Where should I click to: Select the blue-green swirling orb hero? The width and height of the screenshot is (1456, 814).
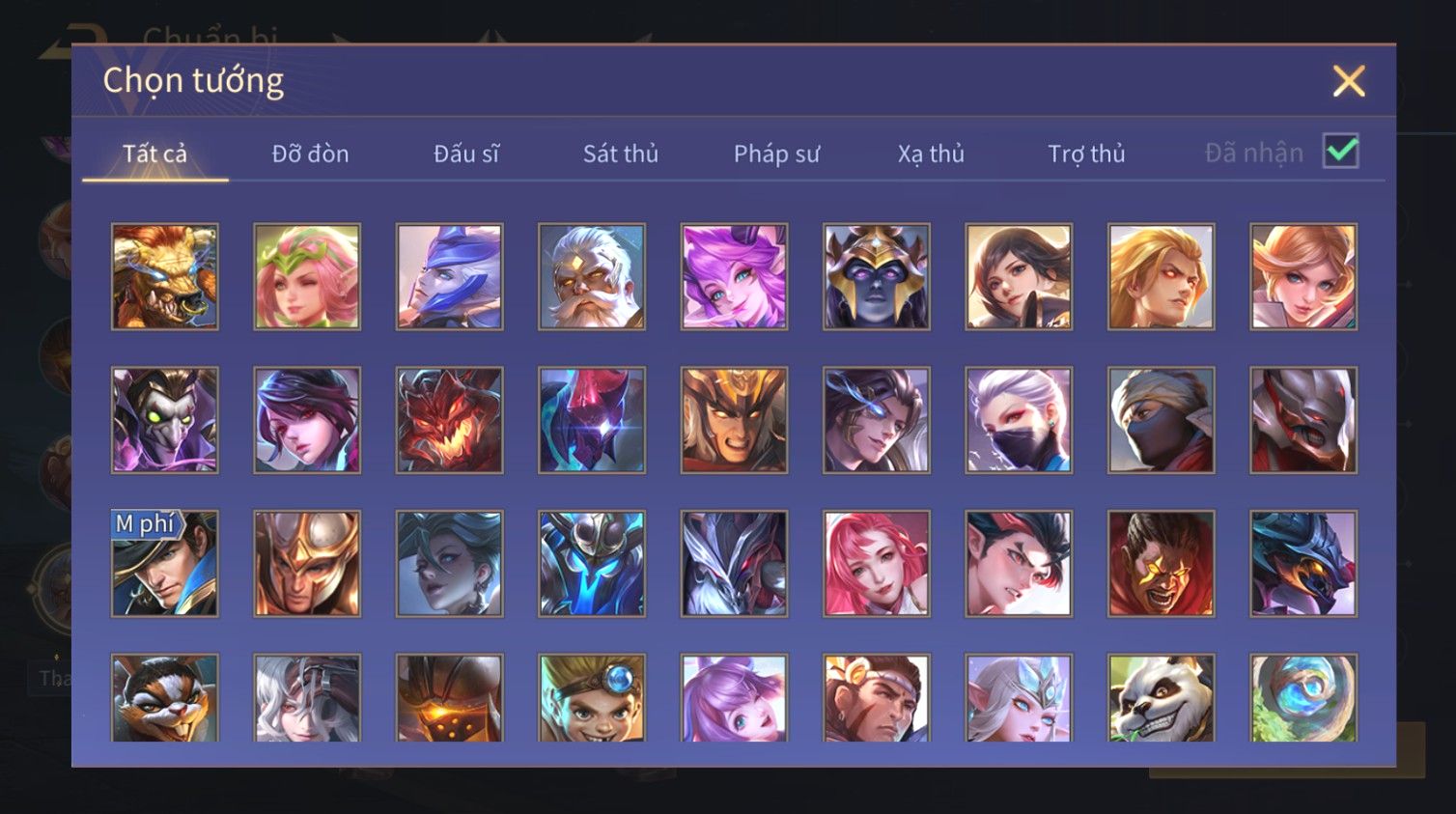[x=1303, y=698]
